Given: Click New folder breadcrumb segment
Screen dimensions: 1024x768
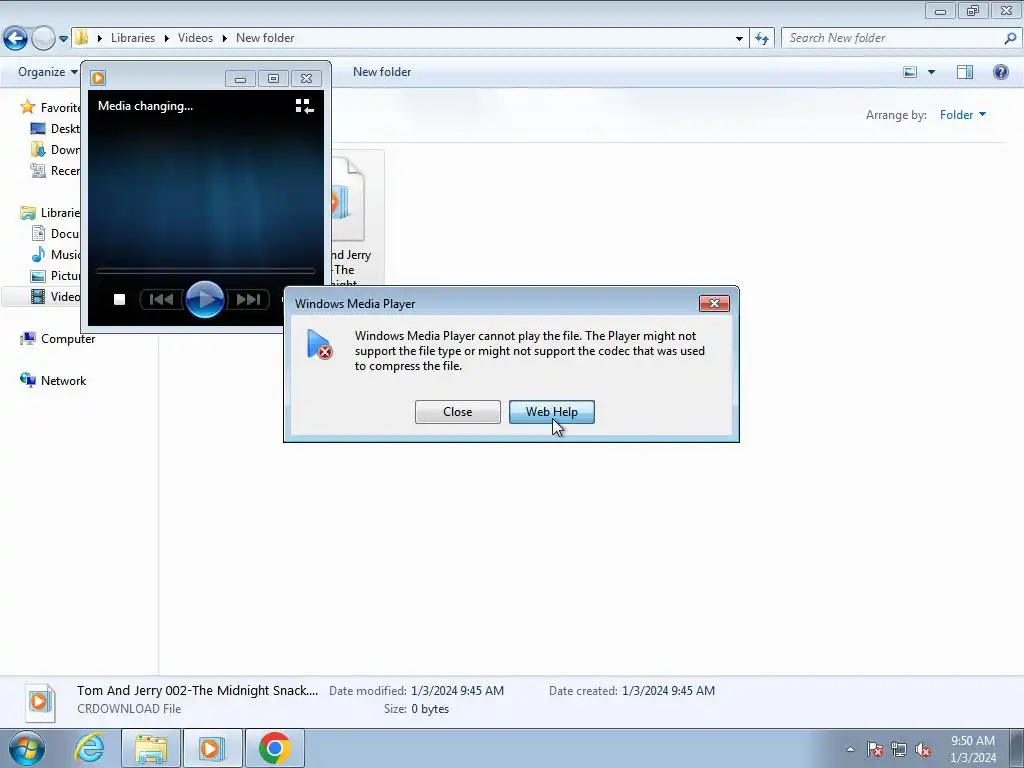Looking at the screenshot, I should tap(265, 38).
